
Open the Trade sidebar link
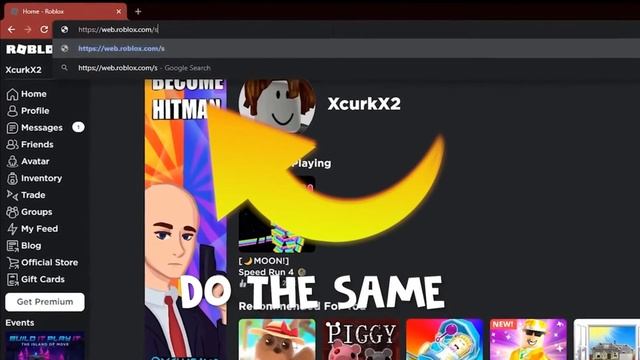33,195
